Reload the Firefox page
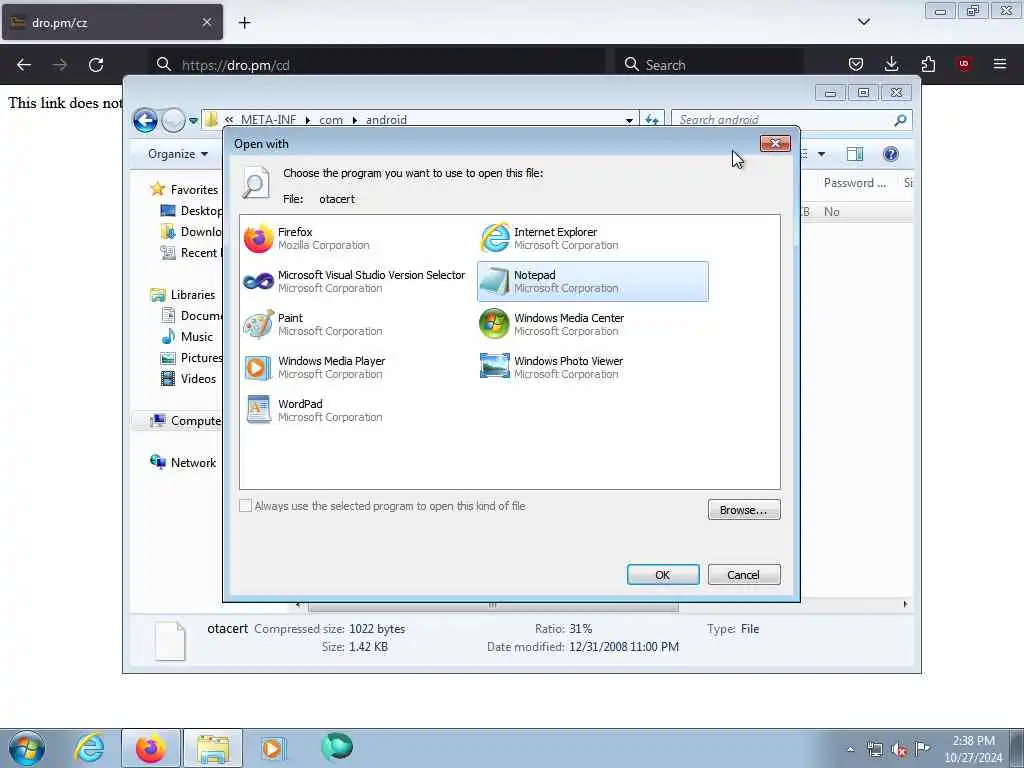 click(x=96, y=65)
